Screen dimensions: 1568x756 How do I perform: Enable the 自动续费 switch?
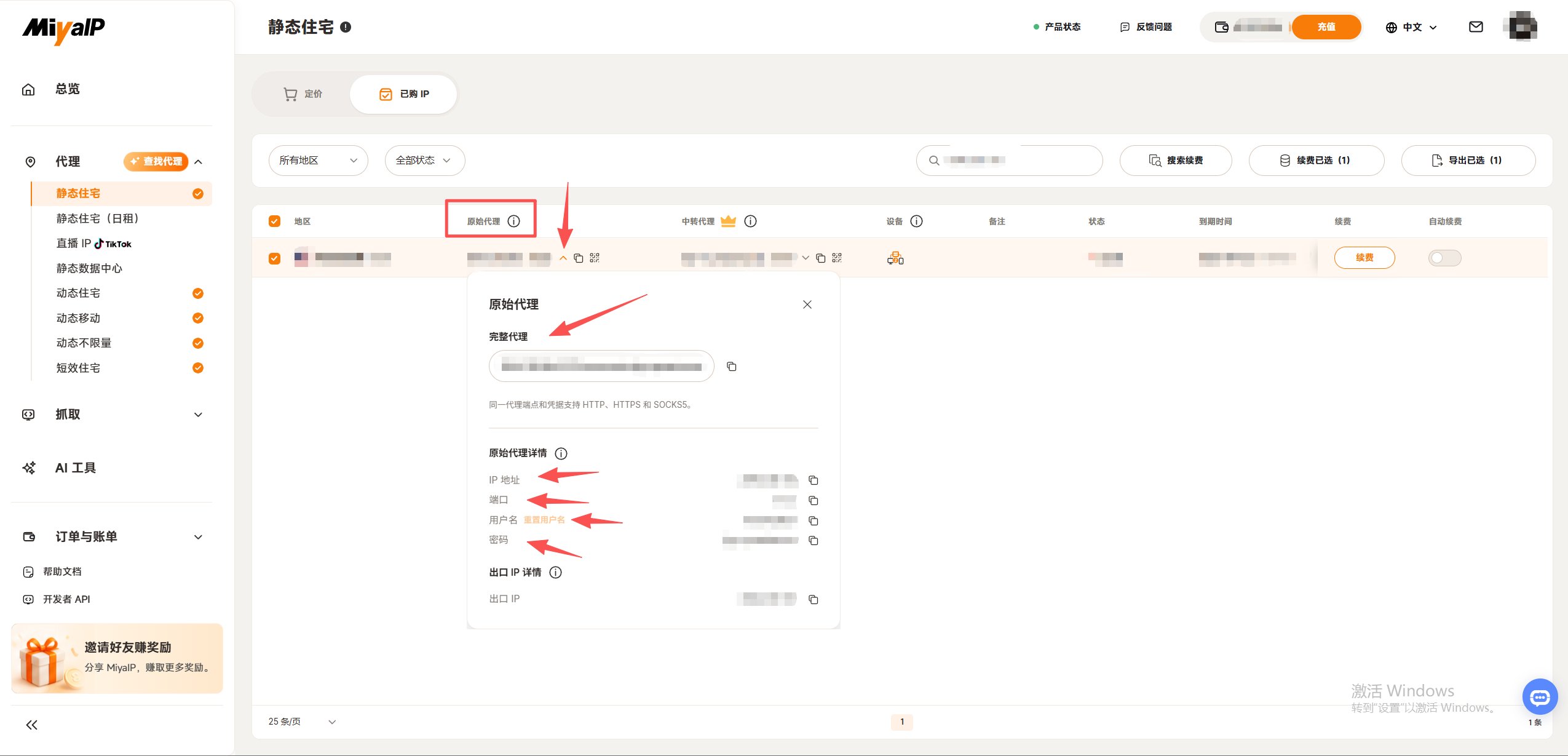(1444, 258)
